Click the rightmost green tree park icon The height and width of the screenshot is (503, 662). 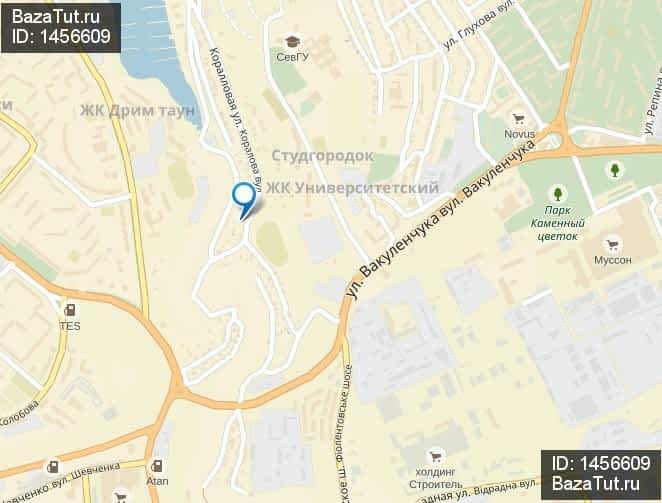click(x=615, y=170)
